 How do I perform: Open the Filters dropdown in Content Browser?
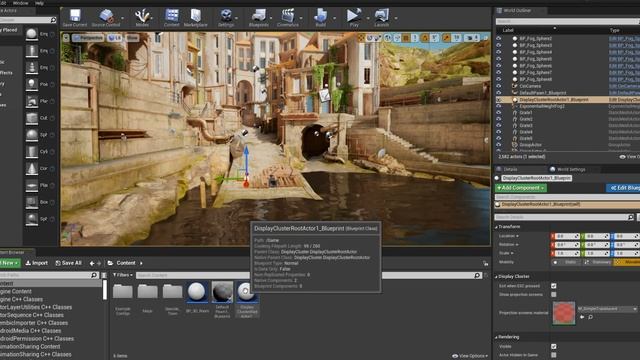[x=122, y=275]
